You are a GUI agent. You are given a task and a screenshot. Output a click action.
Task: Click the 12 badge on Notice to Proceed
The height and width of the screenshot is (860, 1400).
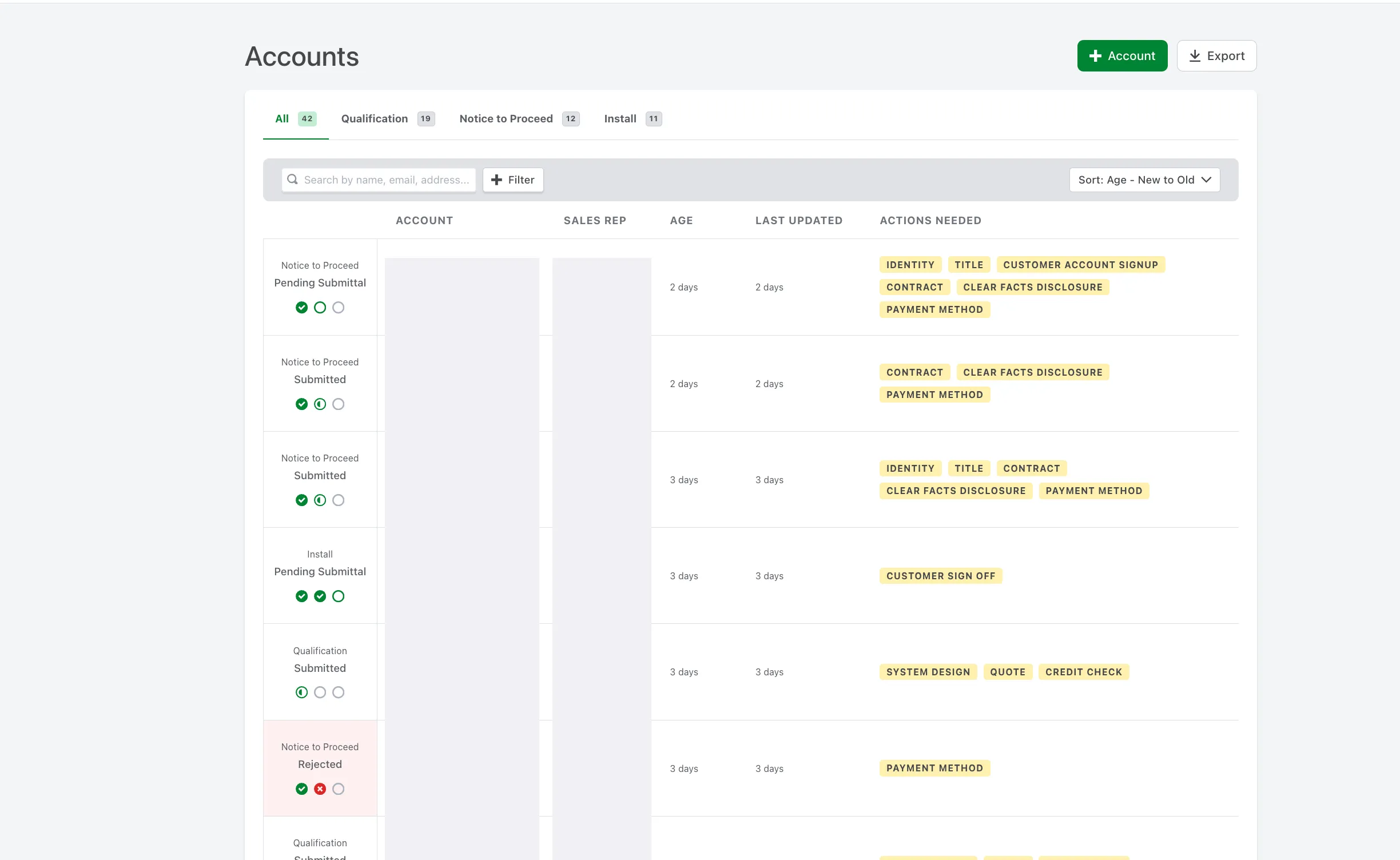coord(571,118)
